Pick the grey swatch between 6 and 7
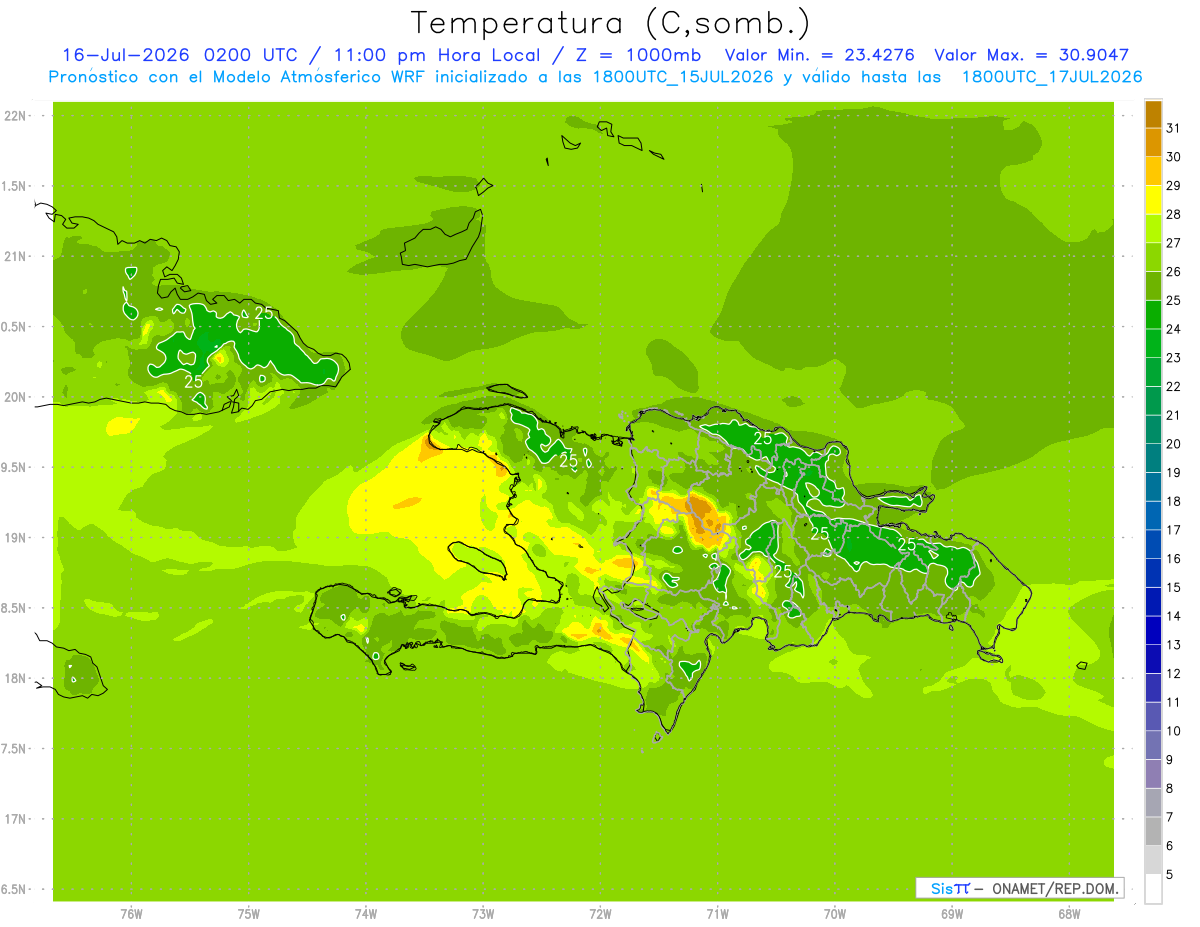The width and height of the screenshot is (1200, 927). 1153,832
